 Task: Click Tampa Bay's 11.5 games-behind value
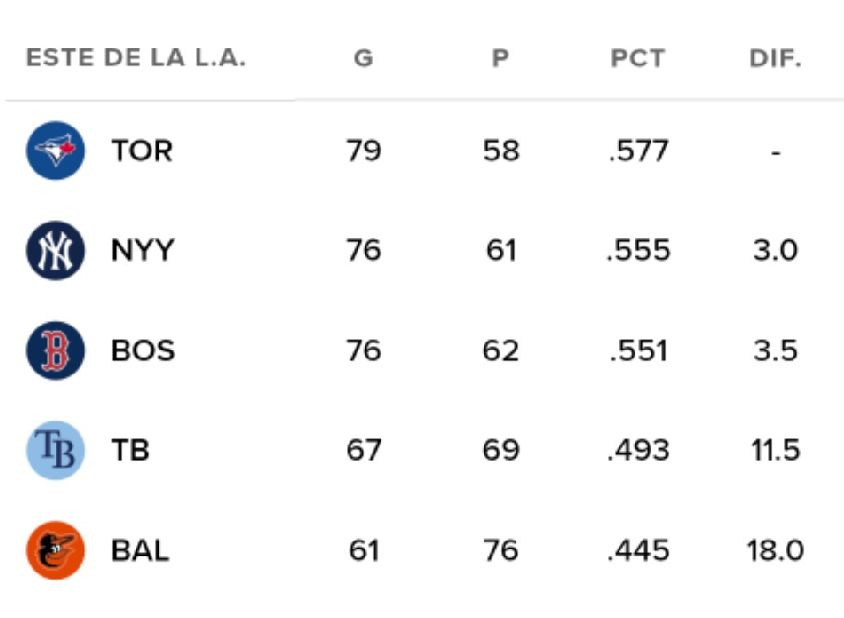775,450
